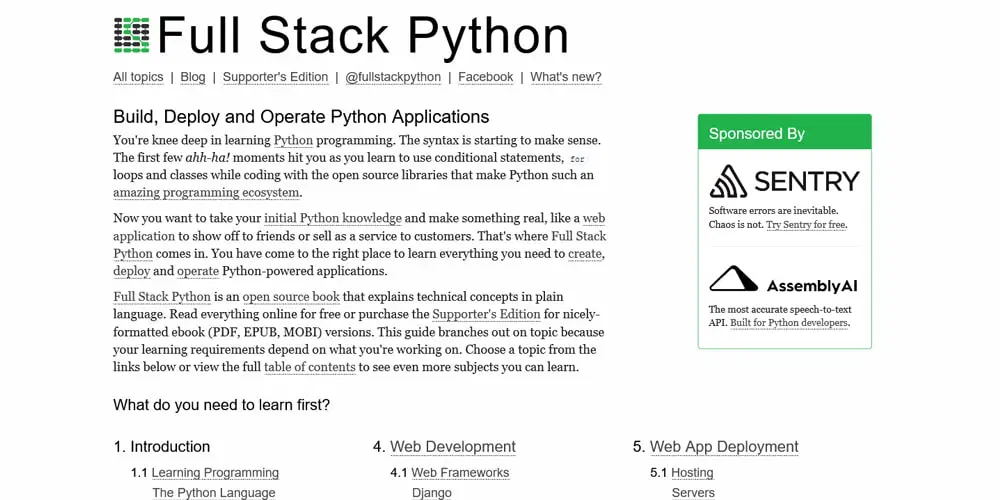Click the operate link in second paragraph
Viewport: 1000px width, 500px height.
pyautogui.click(x=198, y=271)
